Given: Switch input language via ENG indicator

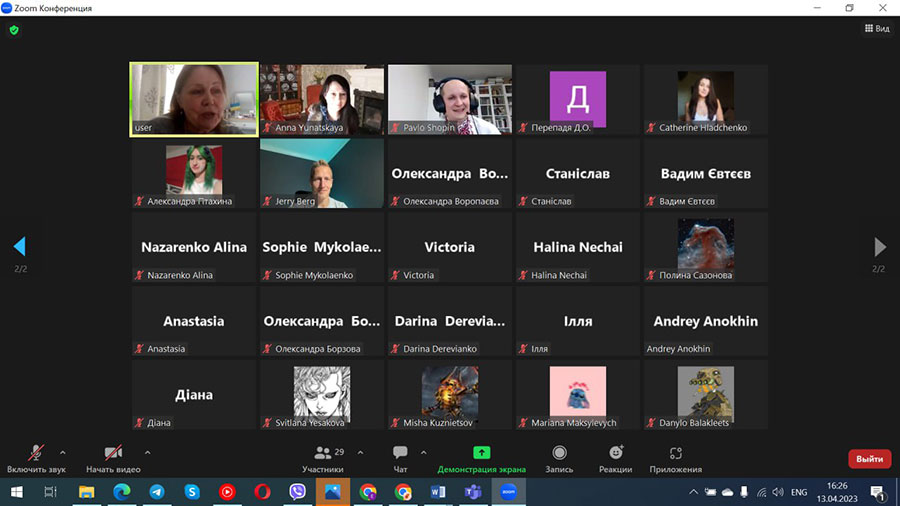Looking at the screenshot, I should (x=799, y=492).
